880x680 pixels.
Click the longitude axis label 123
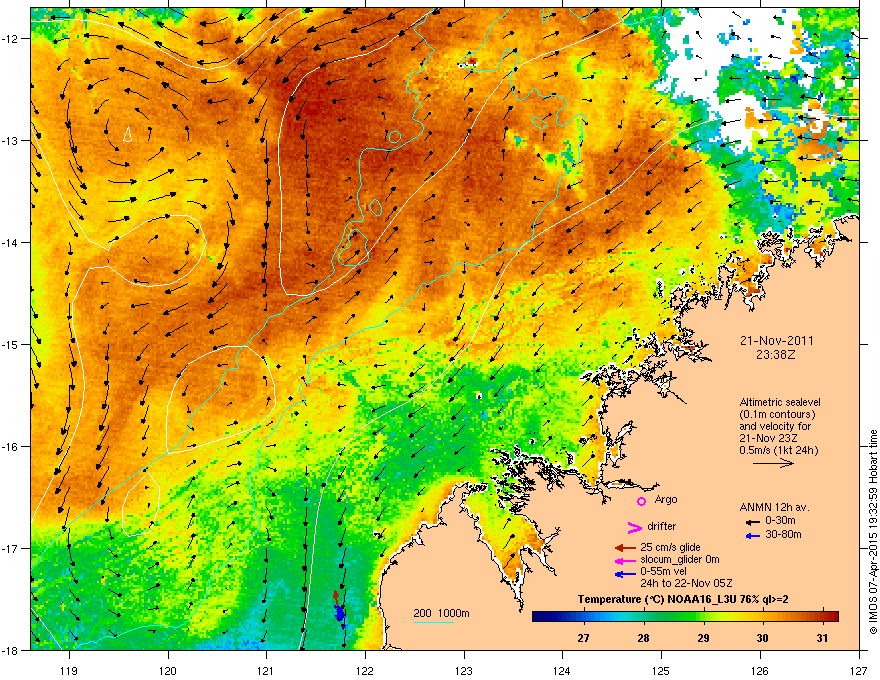(464, 670)
